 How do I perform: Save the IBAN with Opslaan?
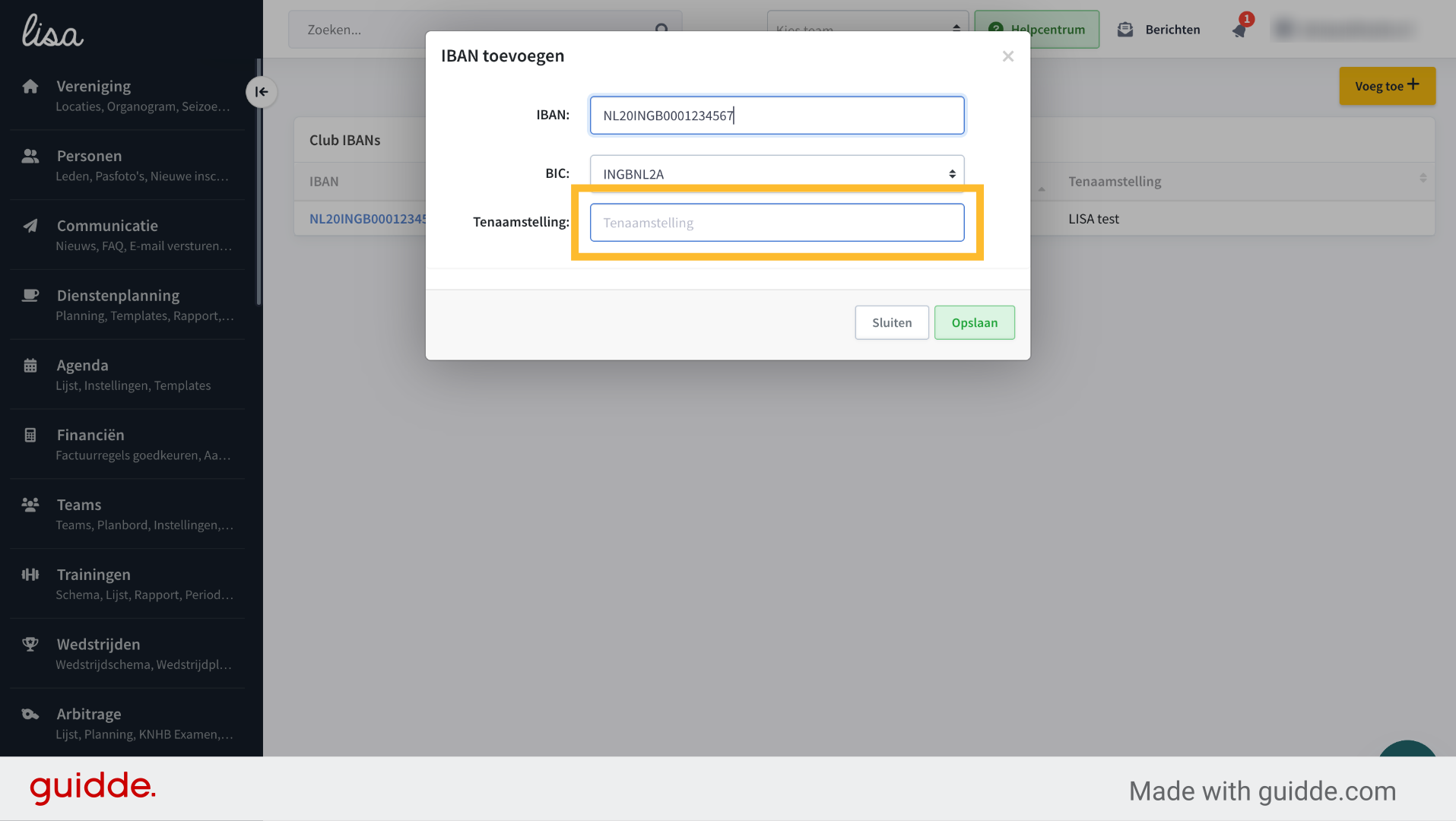[x=974, y=322]
